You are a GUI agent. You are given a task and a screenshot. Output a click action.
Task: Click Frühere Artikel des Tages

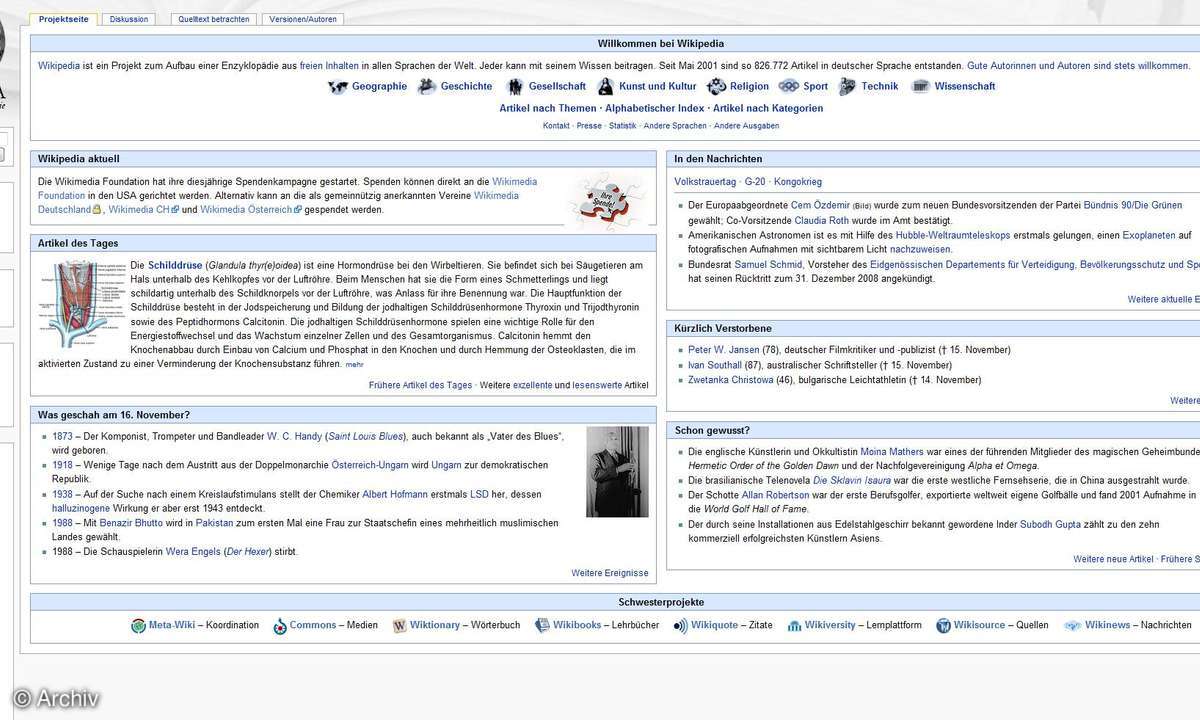pyautogui.click(x=420, y=385)
